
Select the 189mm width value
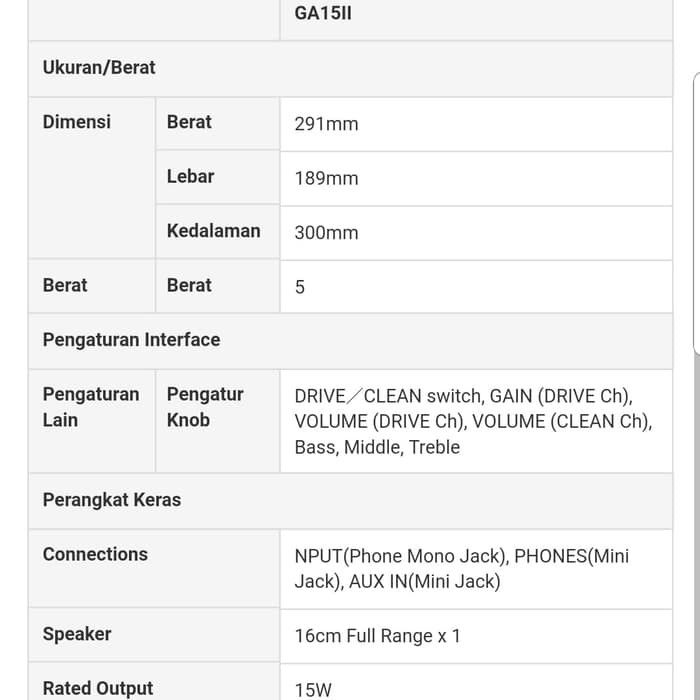click(326, 178)
